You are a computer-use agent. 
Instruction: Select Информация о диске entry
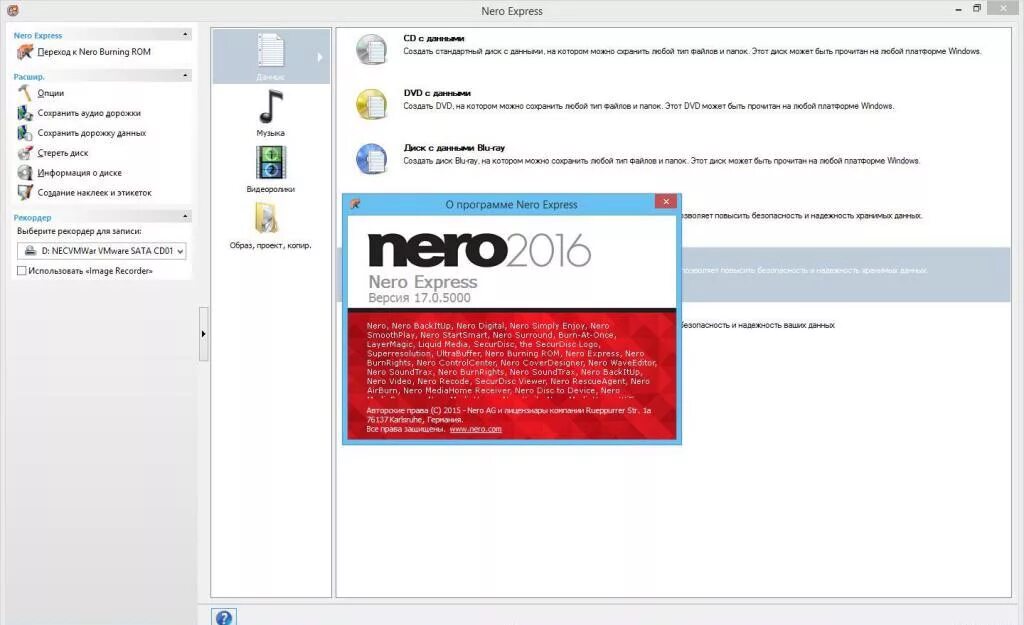click(x=79, y=172)
